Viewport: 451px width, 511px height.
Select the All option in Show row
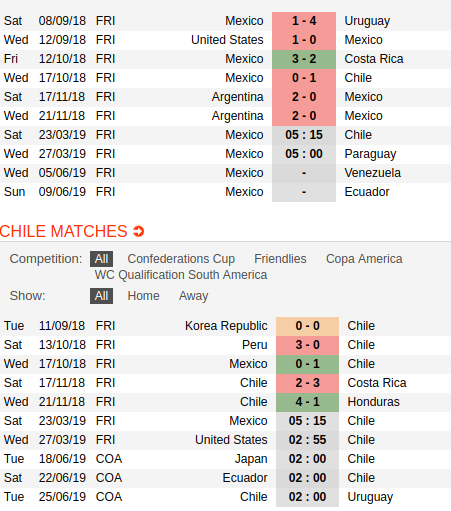tap(101, 296)
